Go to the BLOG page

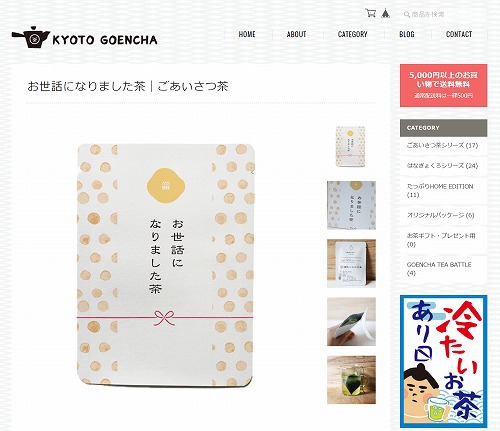407,34
